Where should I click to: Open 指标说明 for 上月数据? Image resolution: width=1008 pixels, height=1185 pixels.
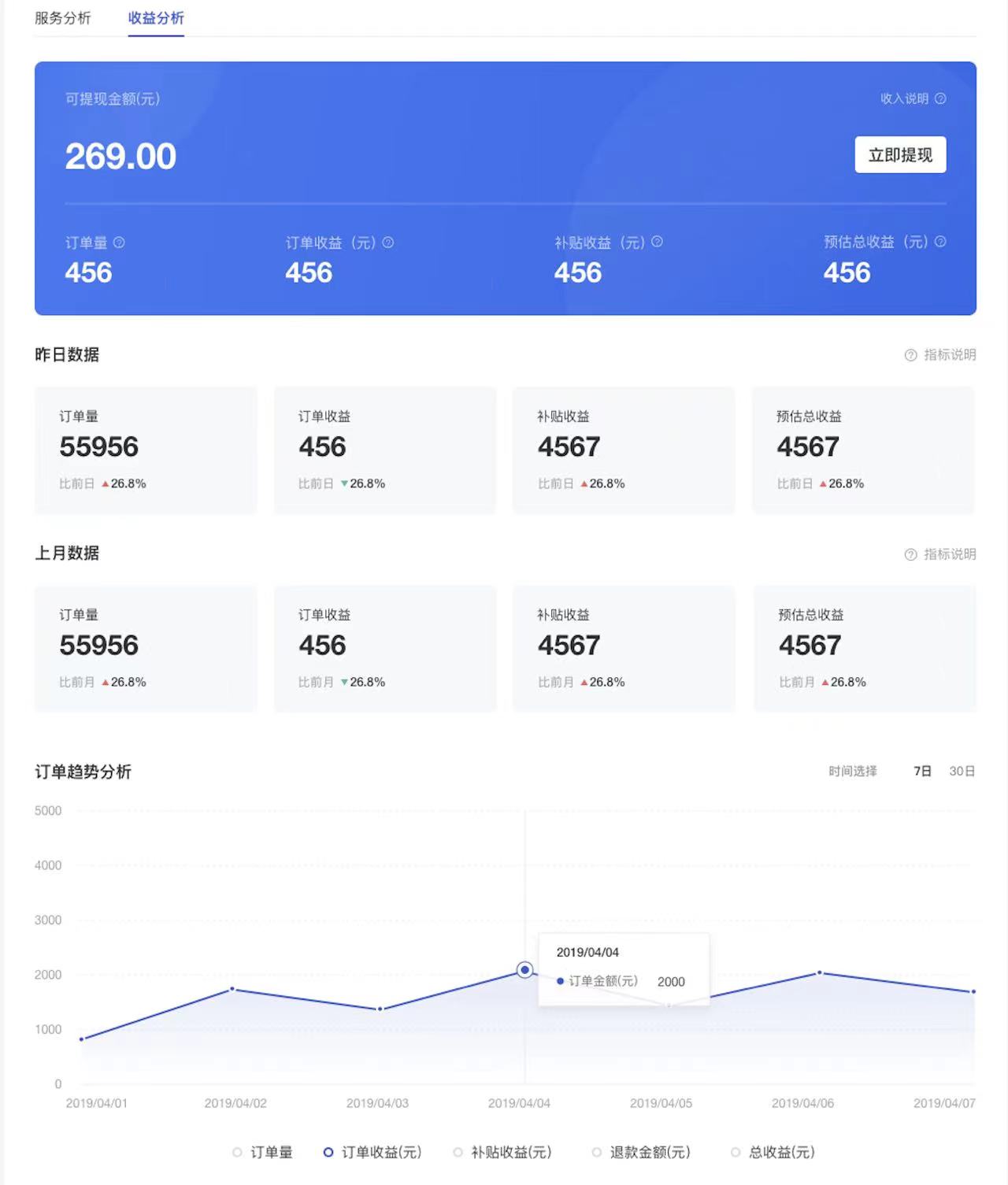click(x=950, y=554)
